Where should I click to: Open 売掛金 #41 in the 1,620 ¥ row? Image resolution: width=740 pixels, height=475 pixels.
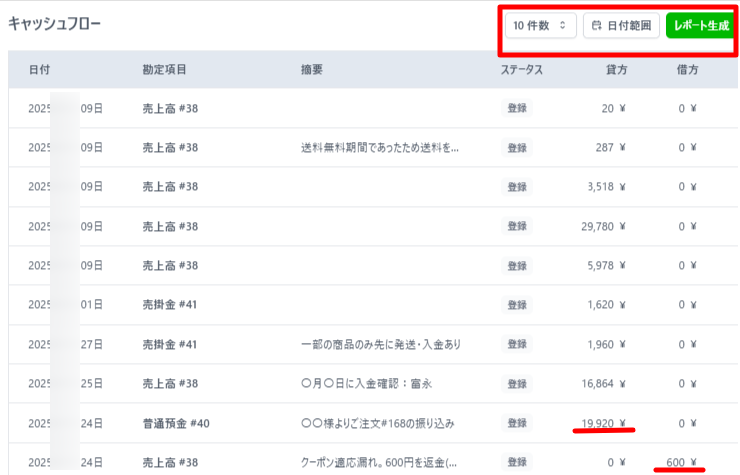pyautogui.click(x=171, y=304)
